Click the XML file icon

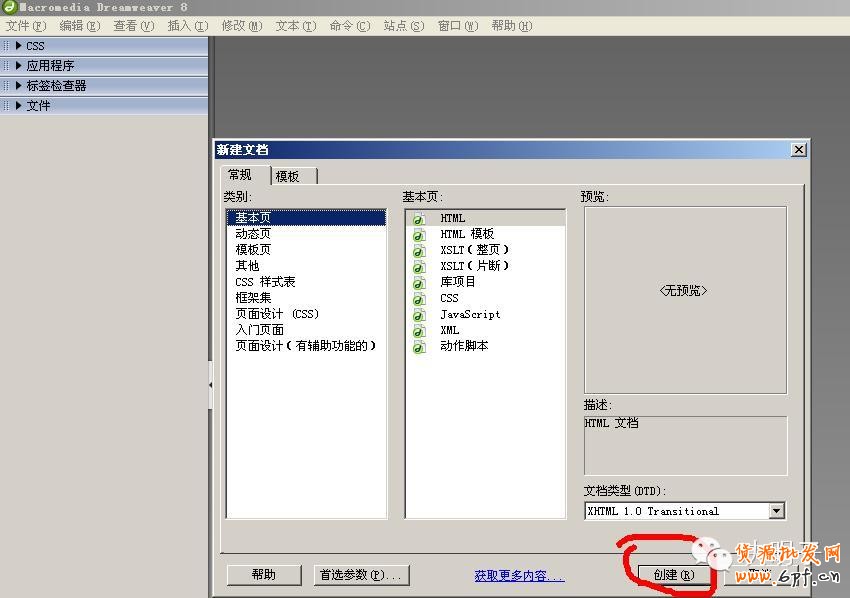418,330
